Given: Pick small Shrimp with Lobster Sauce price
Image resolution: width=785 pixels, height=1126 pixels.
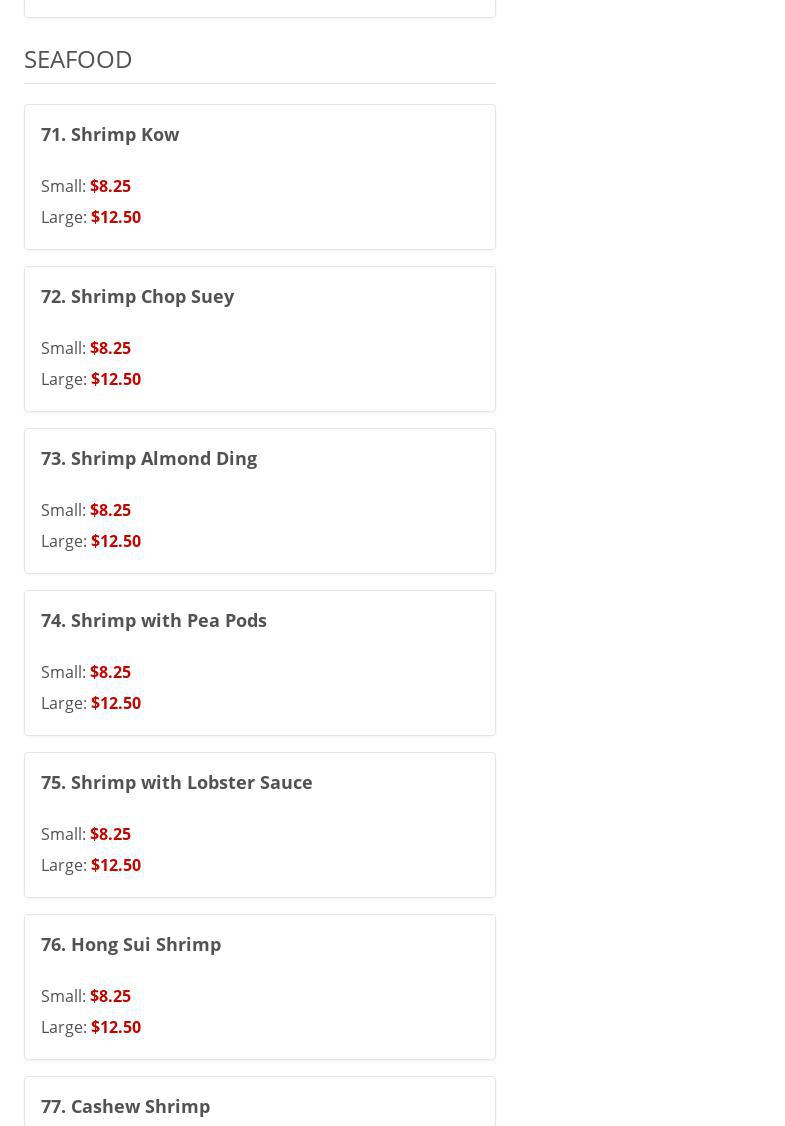Looking at the screenshot, I should (x=110, y=834).
